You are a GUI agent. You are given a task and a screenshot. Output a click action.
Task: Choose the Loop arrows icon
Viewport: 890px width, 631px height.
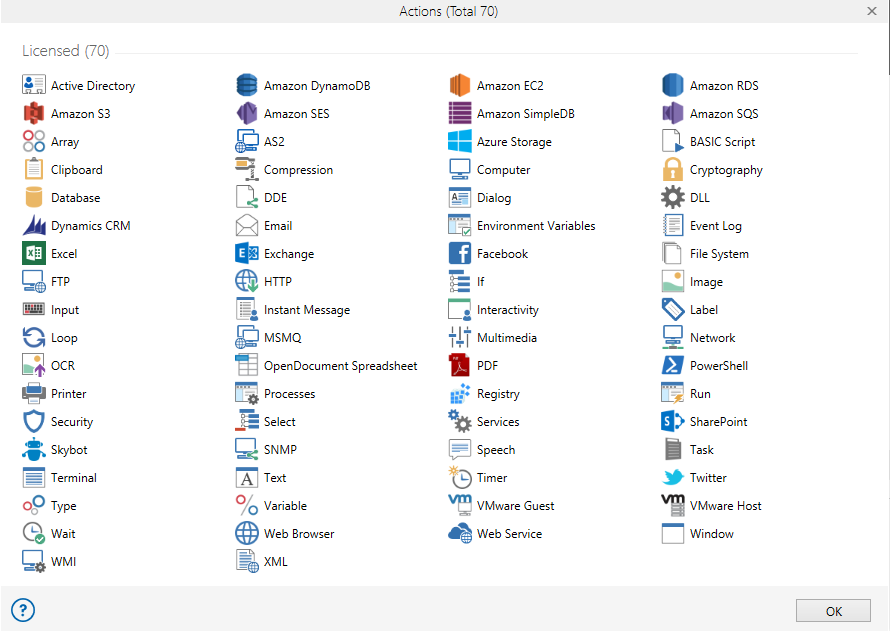tap(33, 337)
